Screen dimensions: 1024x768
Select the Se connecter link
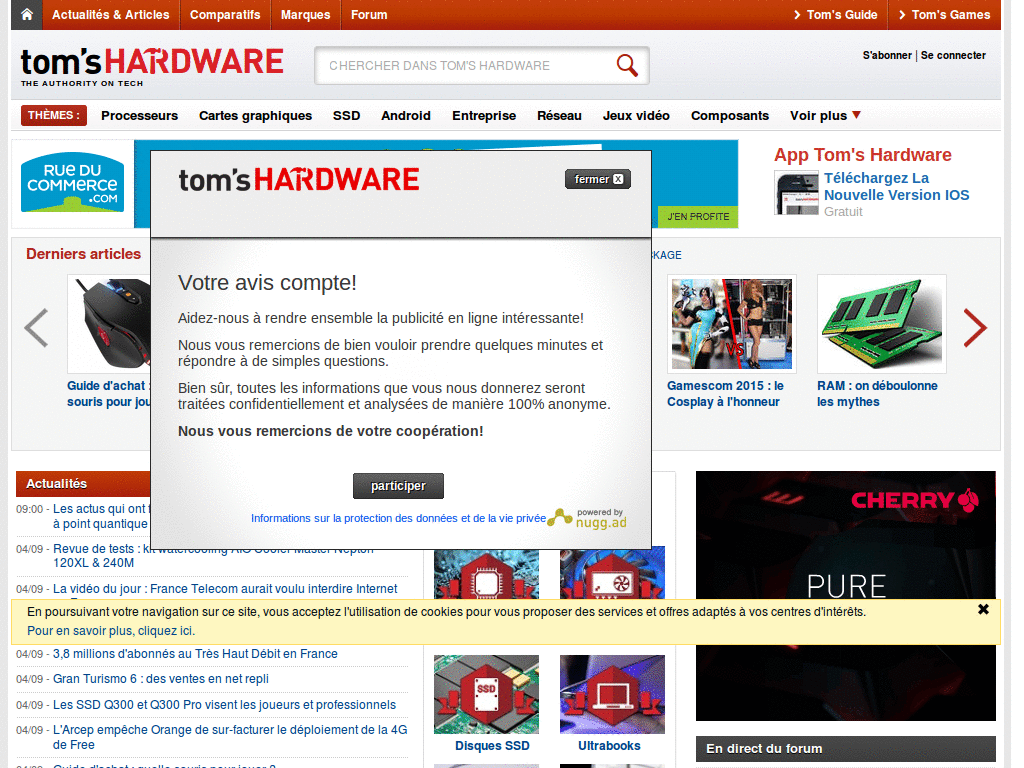(x=952, y=55)
